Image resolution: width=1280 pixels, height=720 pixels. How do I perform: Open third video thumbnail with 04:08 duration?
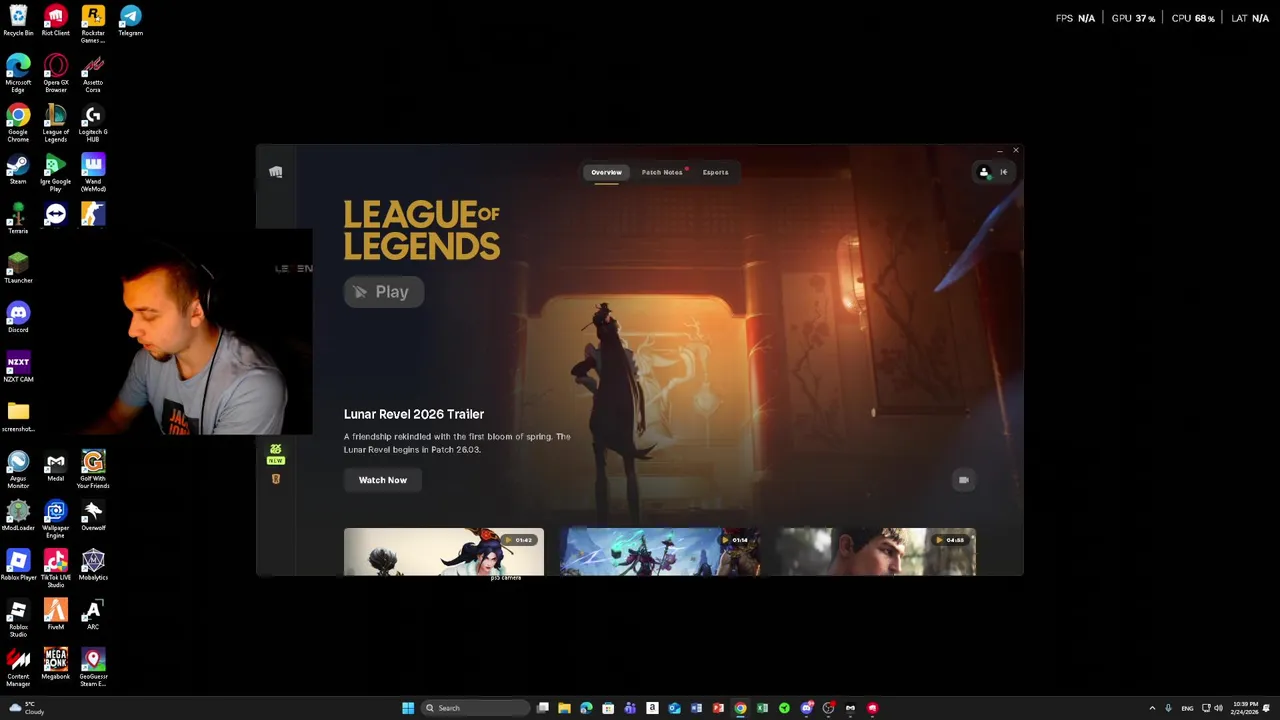click(x=876, y=552)
